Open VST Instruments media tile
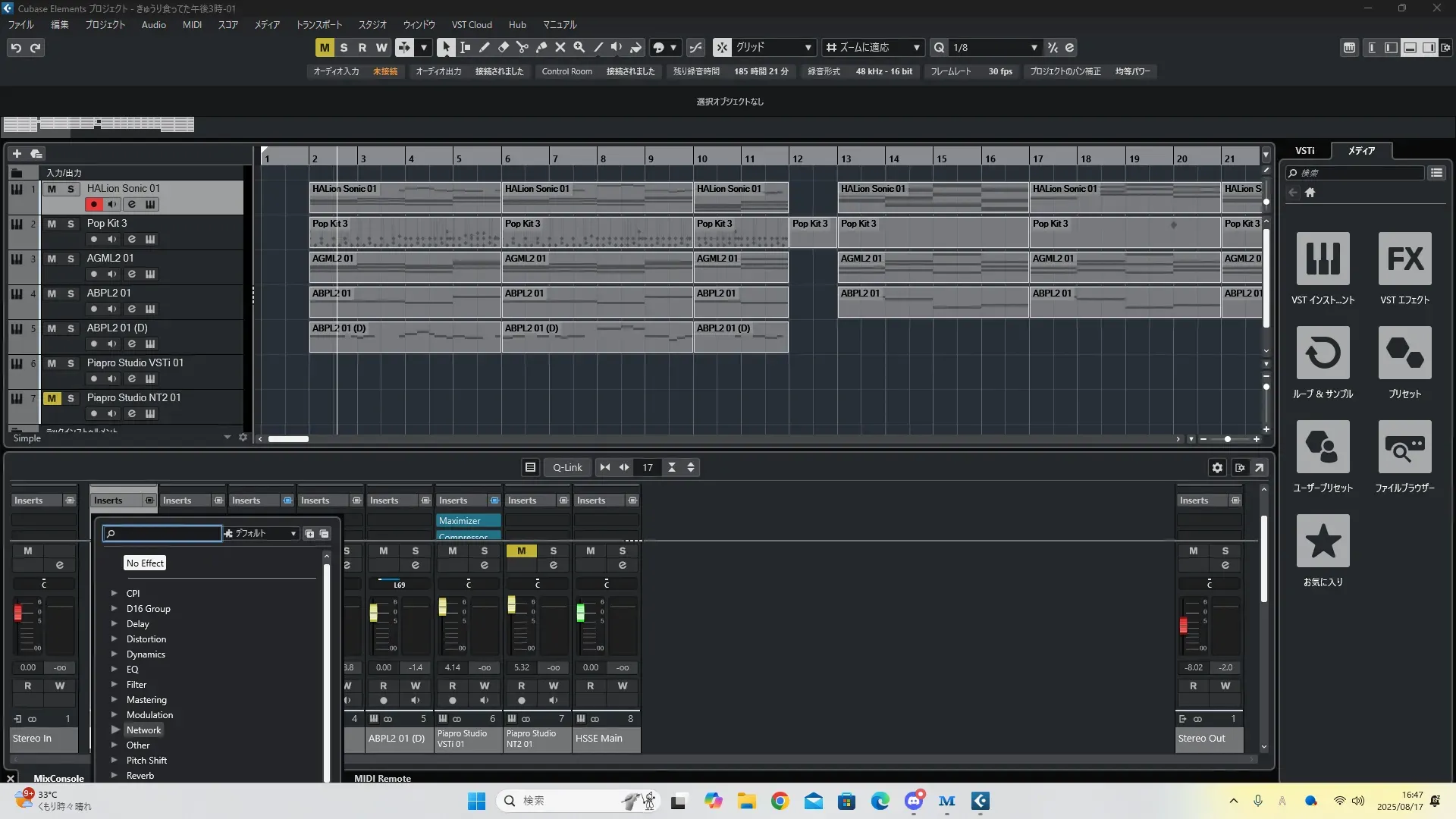Viewport: 1456px width, 819px height. (1323, 259)
